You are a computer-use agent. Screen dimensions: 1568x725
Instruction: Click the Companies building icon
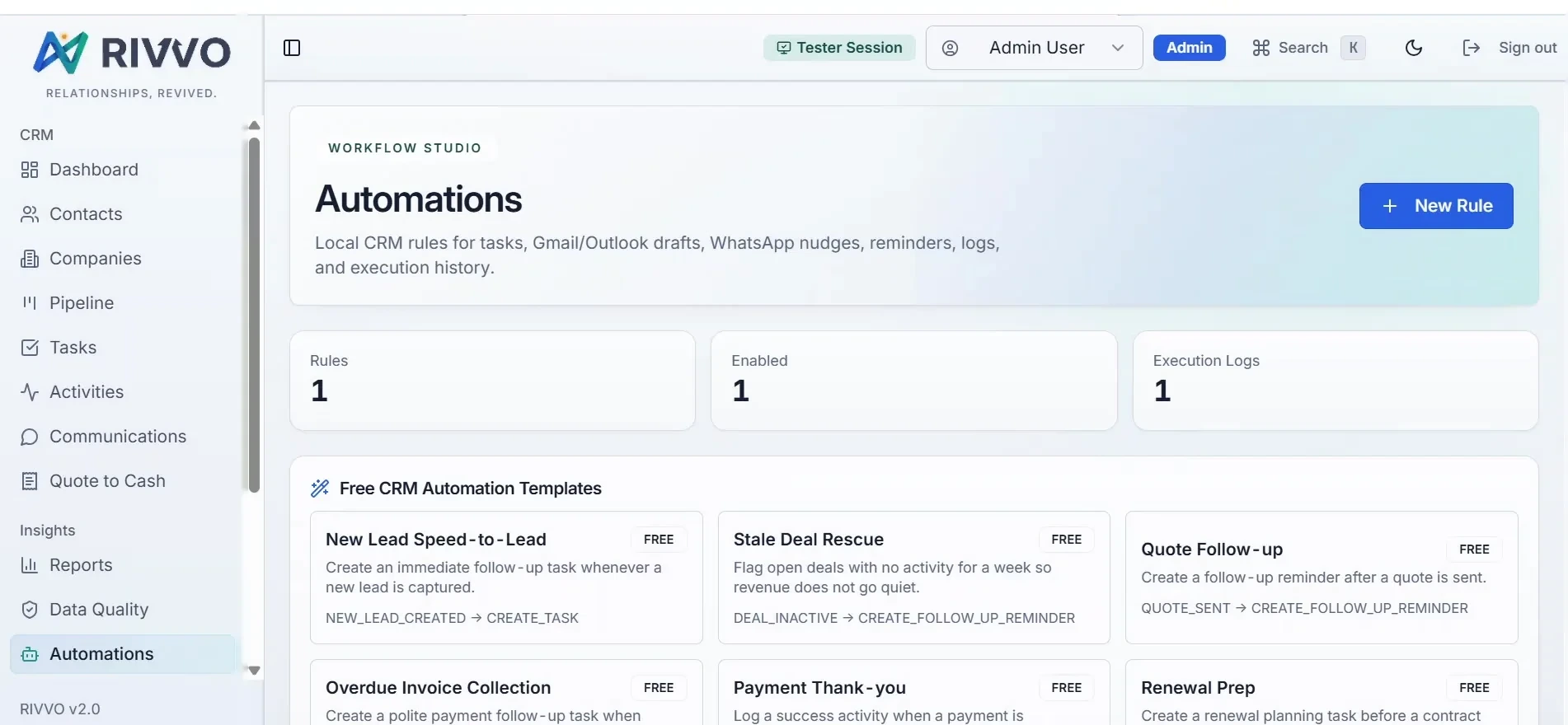[x=30, y=259]
